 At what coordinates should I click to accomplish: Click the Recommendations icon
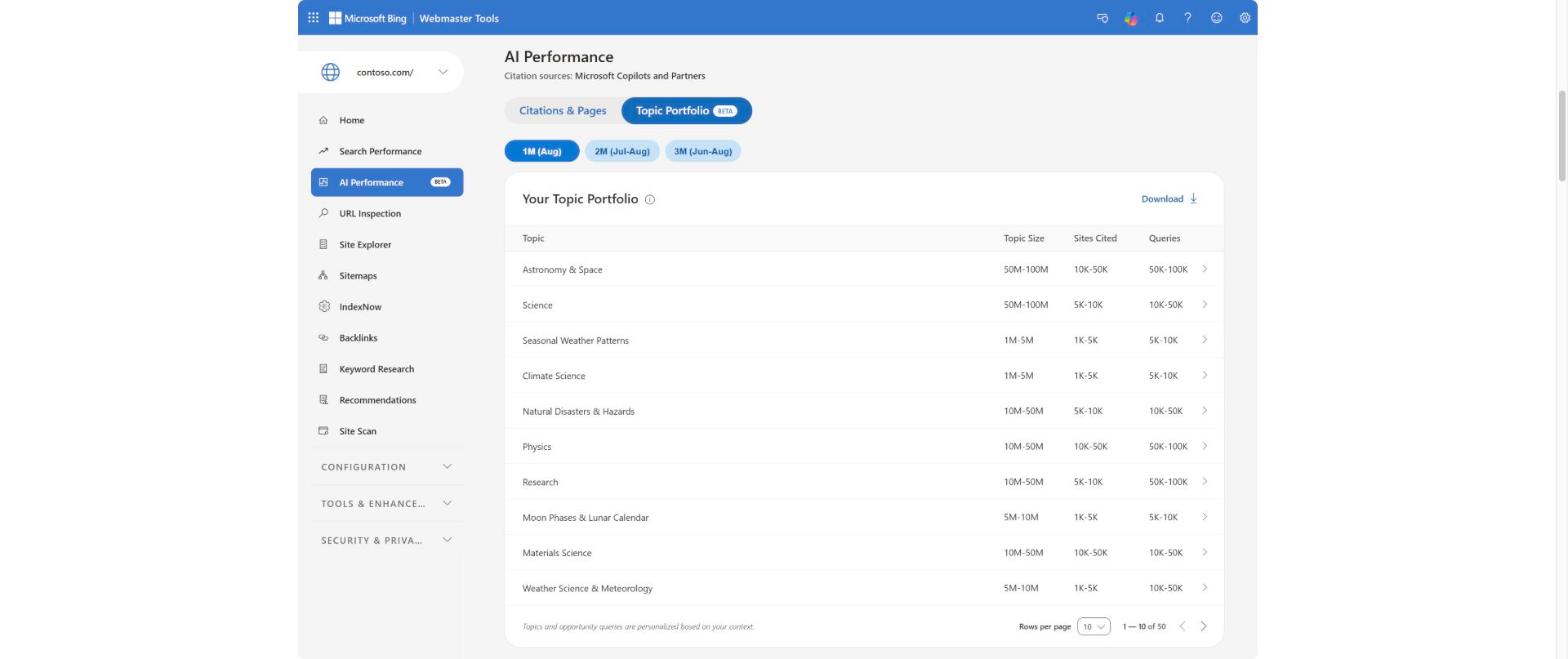click(x=323, y=400)
